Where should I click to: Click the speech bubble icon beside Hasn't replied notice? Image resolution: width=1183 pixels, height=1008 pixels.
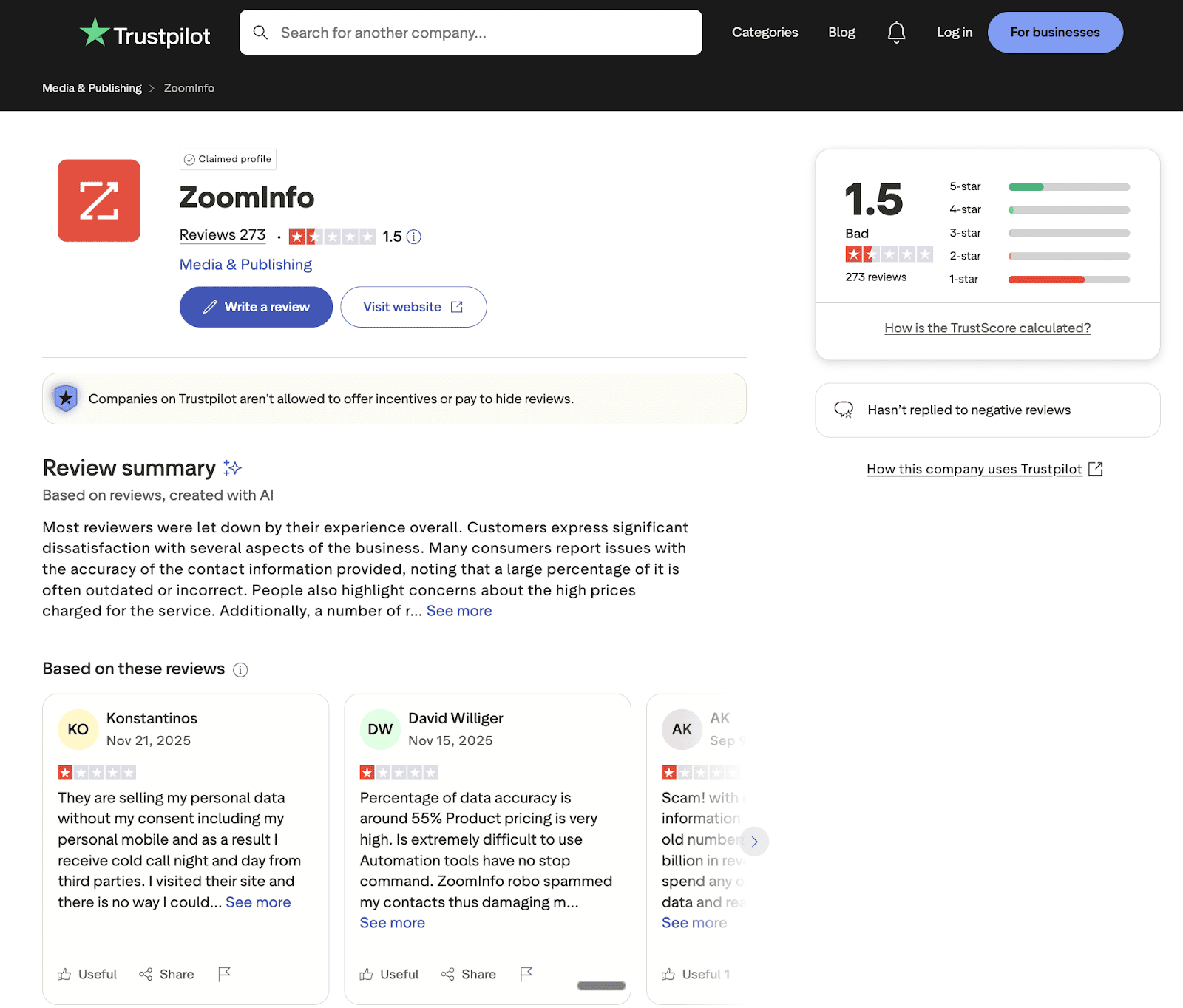coord(844,410)
